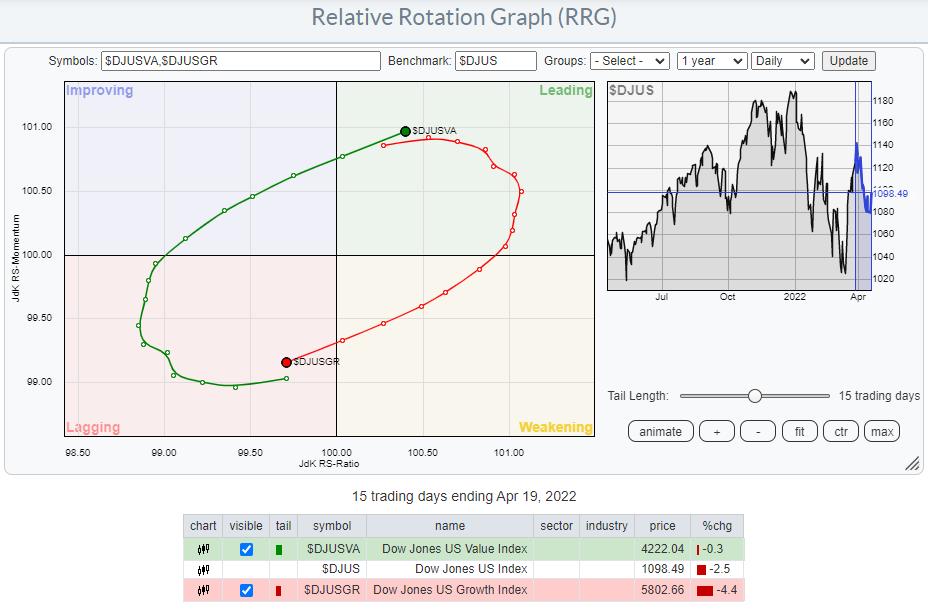Uncheck visibility for Dow Jones Value Index

tap(246, 549)
